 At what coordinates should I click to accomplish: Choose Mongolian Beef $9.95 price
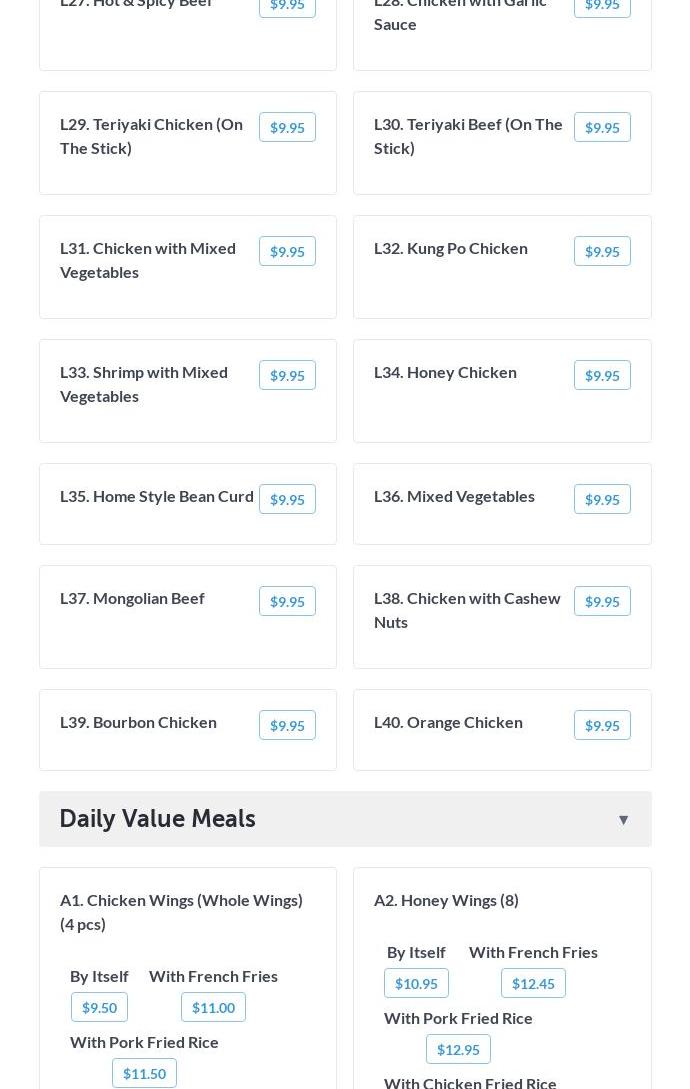pyautogui.click(x=287, y=602)
